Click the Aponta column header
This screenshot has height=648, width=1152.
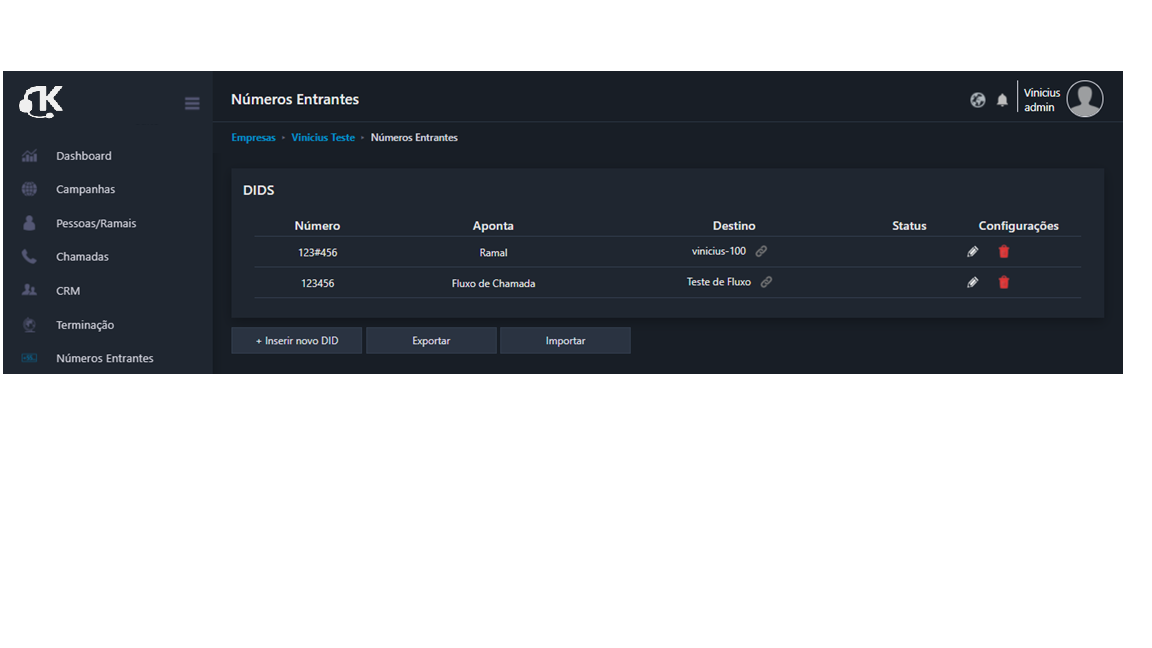493,226
